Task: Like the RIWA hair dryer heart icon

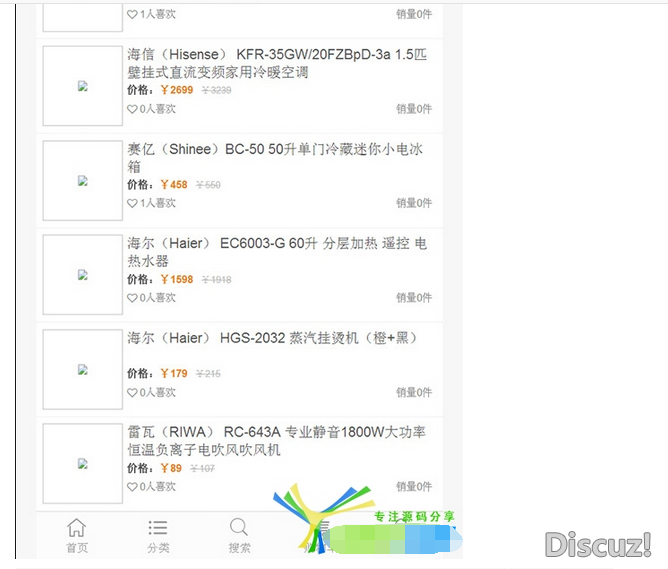Action: (x=132, y=486)
